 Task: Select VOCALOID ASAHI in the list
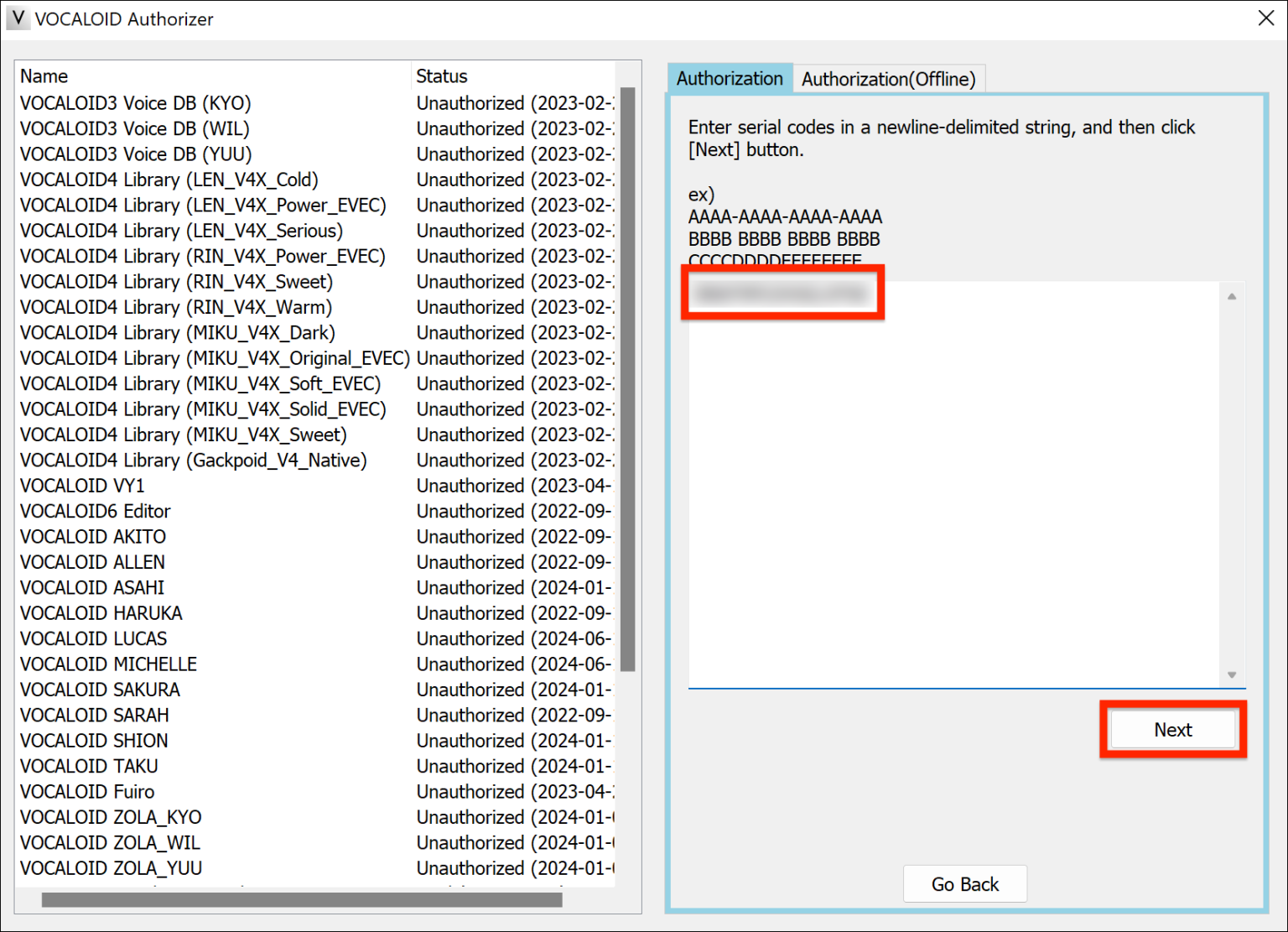[92, 587]
